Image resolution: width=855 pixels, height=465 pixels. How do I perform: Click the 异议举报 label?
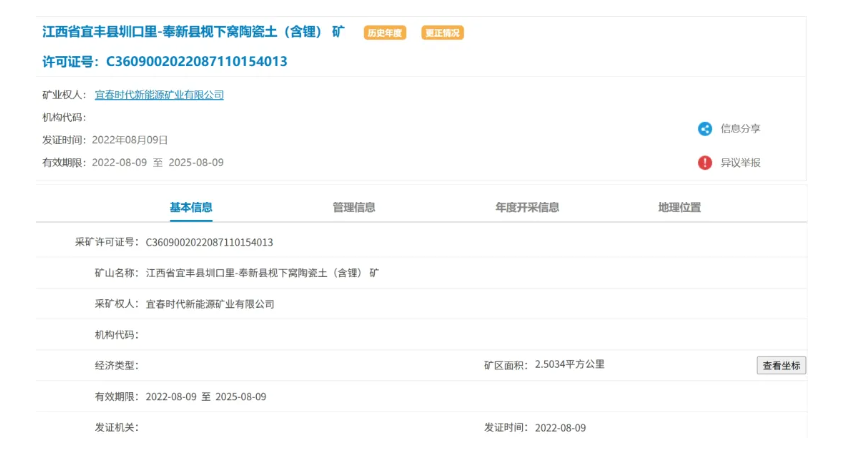tap(740, 162)
